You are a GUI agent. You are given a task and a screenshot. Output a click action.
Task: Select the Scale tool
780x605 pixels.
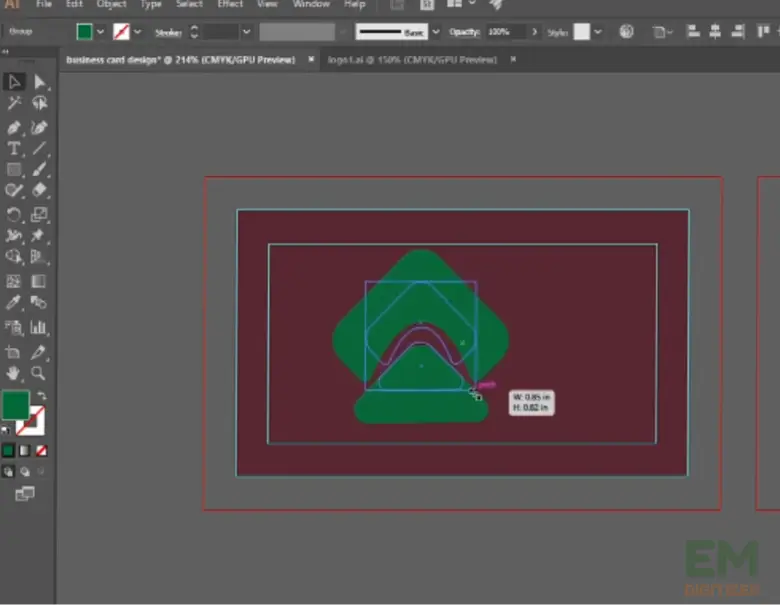[39, 214]
